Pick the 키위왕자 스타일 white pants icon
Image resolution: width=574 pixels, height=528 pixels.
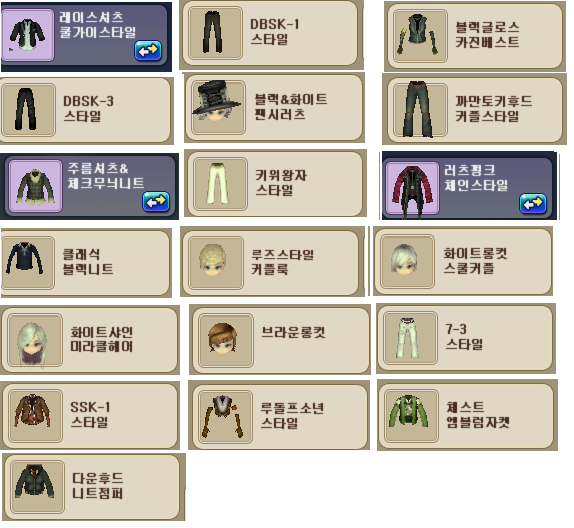click(x=220, y=184)
